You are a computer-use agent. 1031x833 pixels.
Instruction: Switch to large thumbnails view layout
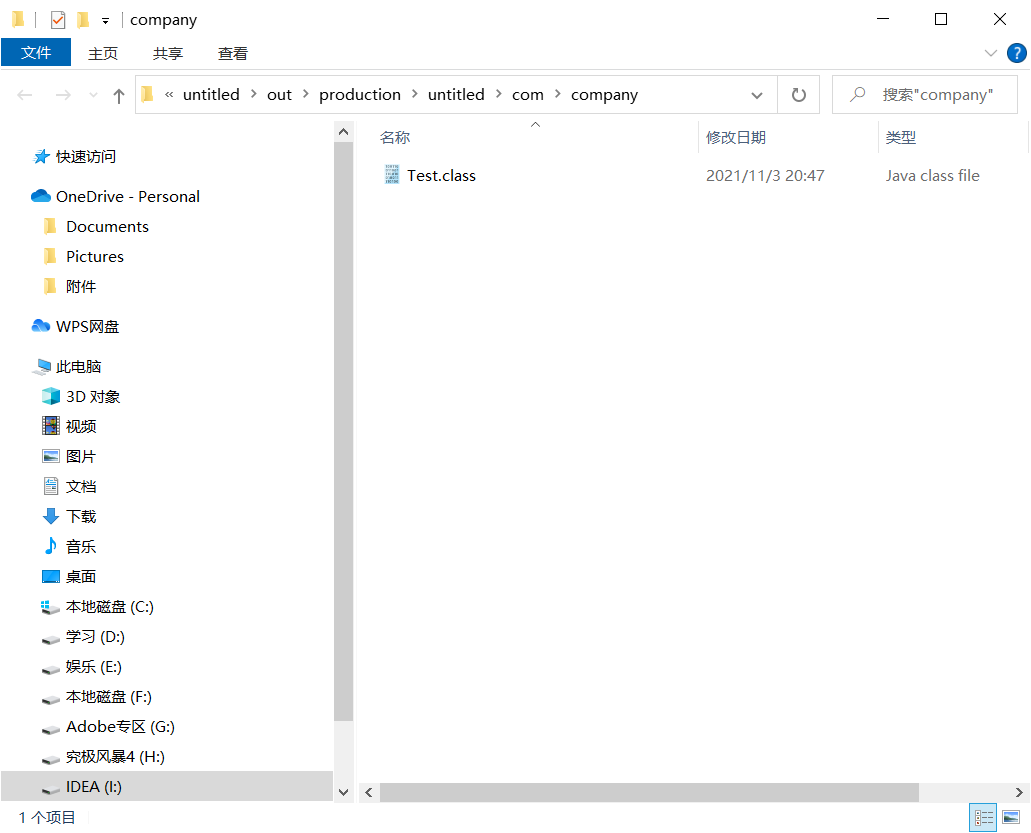(x=1011, y=817)
